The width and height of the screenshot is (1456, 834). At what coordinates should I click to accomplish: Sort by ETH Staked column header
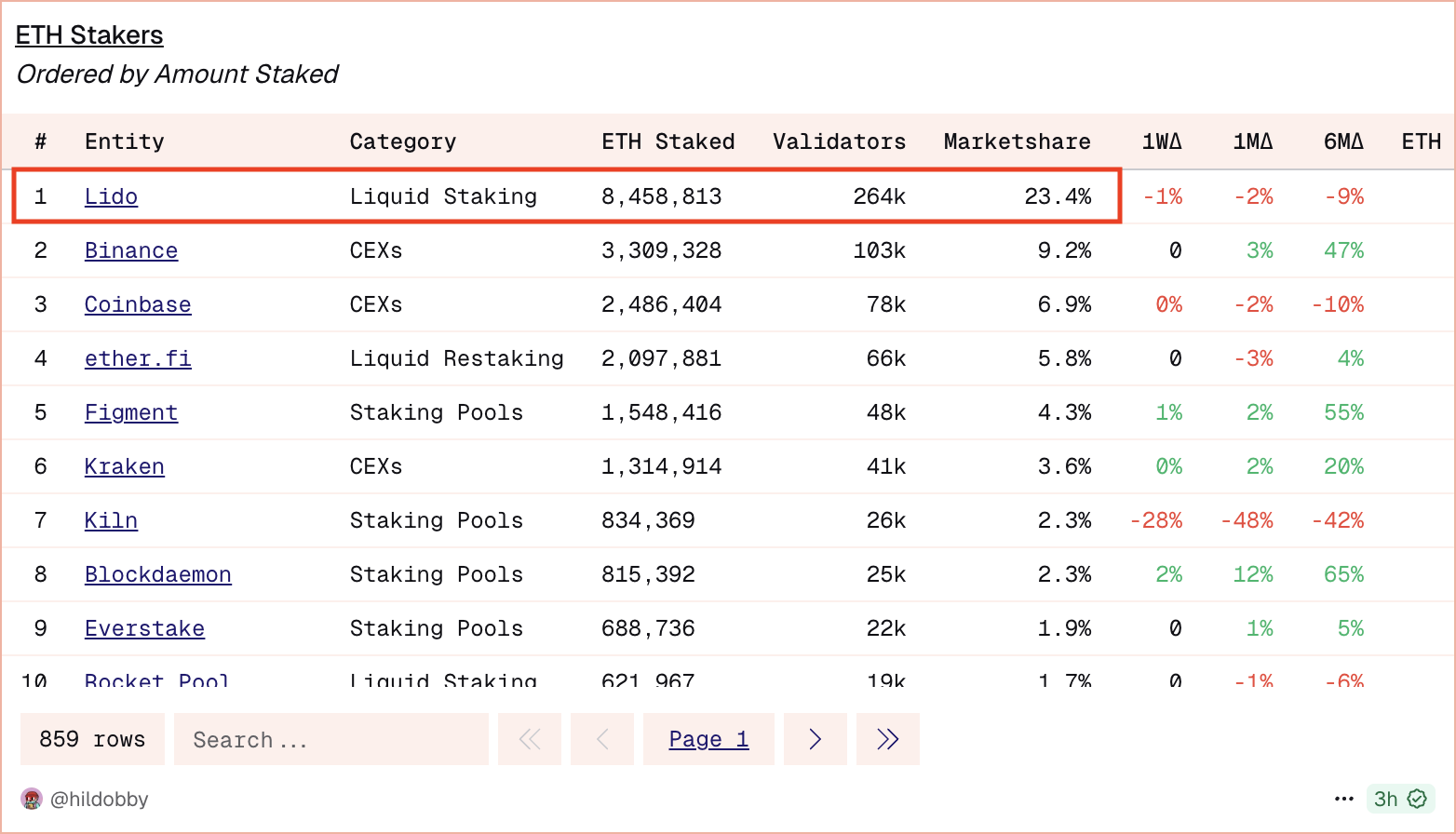(667, 141)
